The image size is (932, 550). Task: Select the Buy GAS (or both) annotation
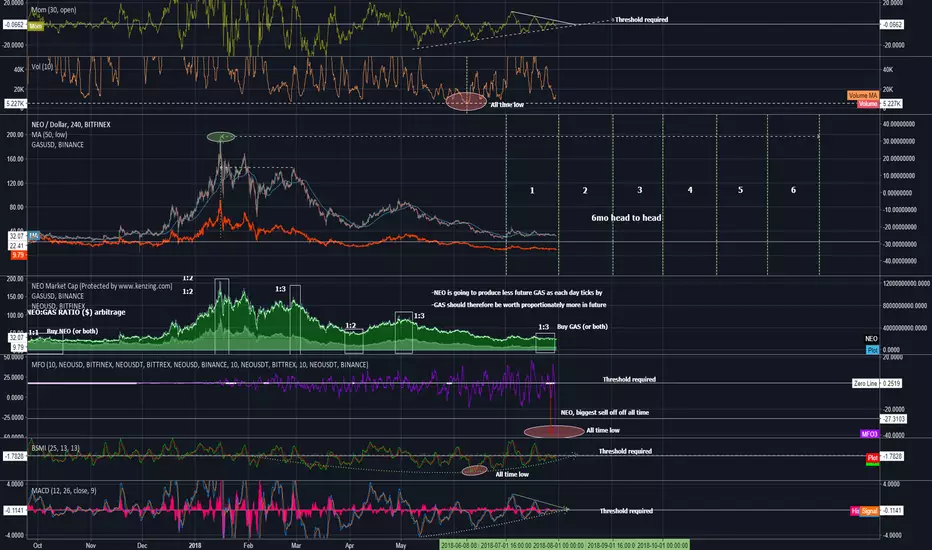pyautogui.click(x=582, y=326)
